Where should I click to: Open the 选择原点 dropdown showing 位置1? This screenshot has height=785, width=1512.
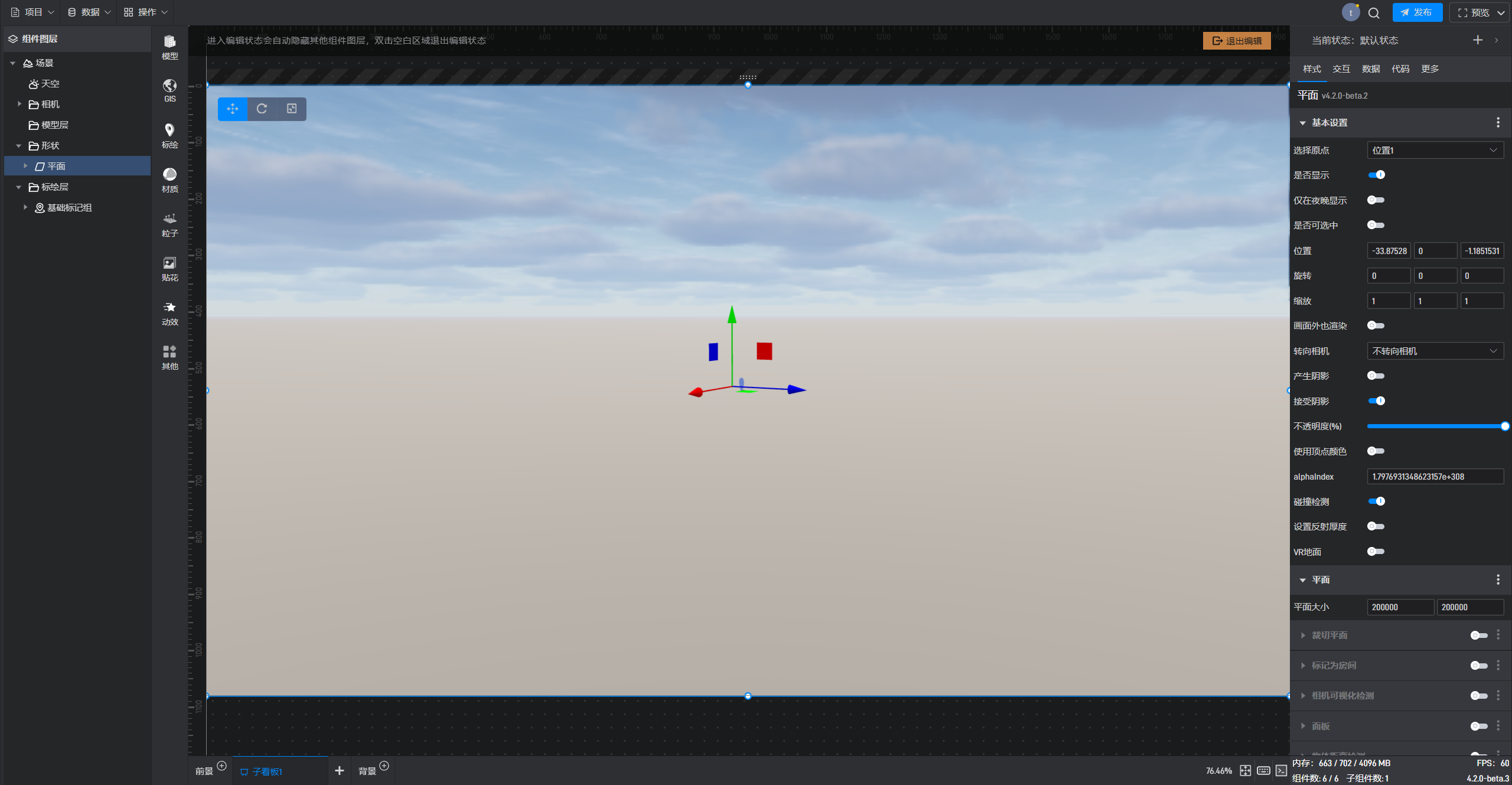(1435, 151)
